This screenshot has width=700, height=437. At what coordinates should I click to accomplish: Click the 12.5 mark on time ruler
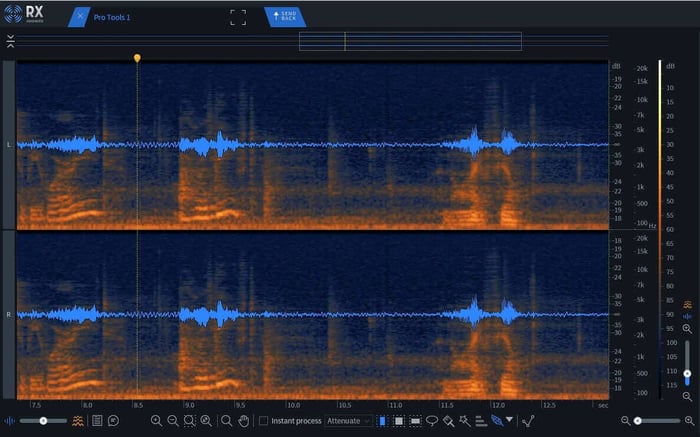coord(549,405)
